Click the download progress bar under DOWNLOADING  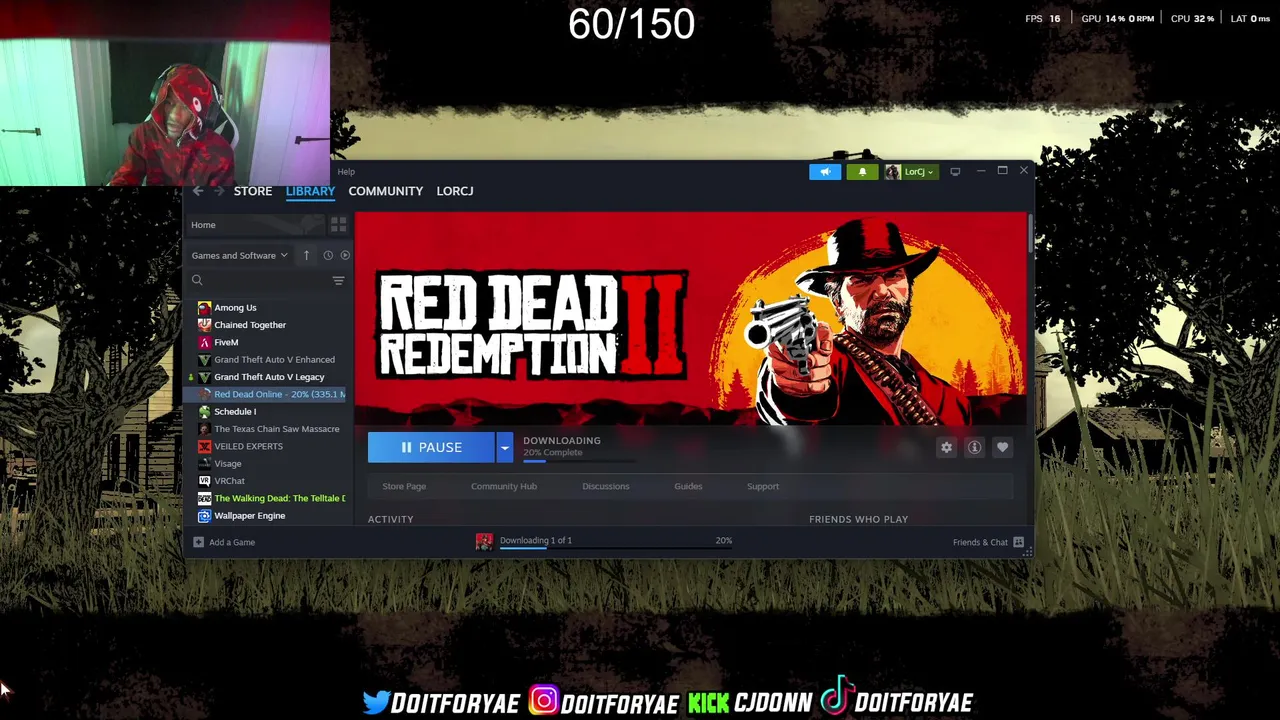(x=578, y=461)
